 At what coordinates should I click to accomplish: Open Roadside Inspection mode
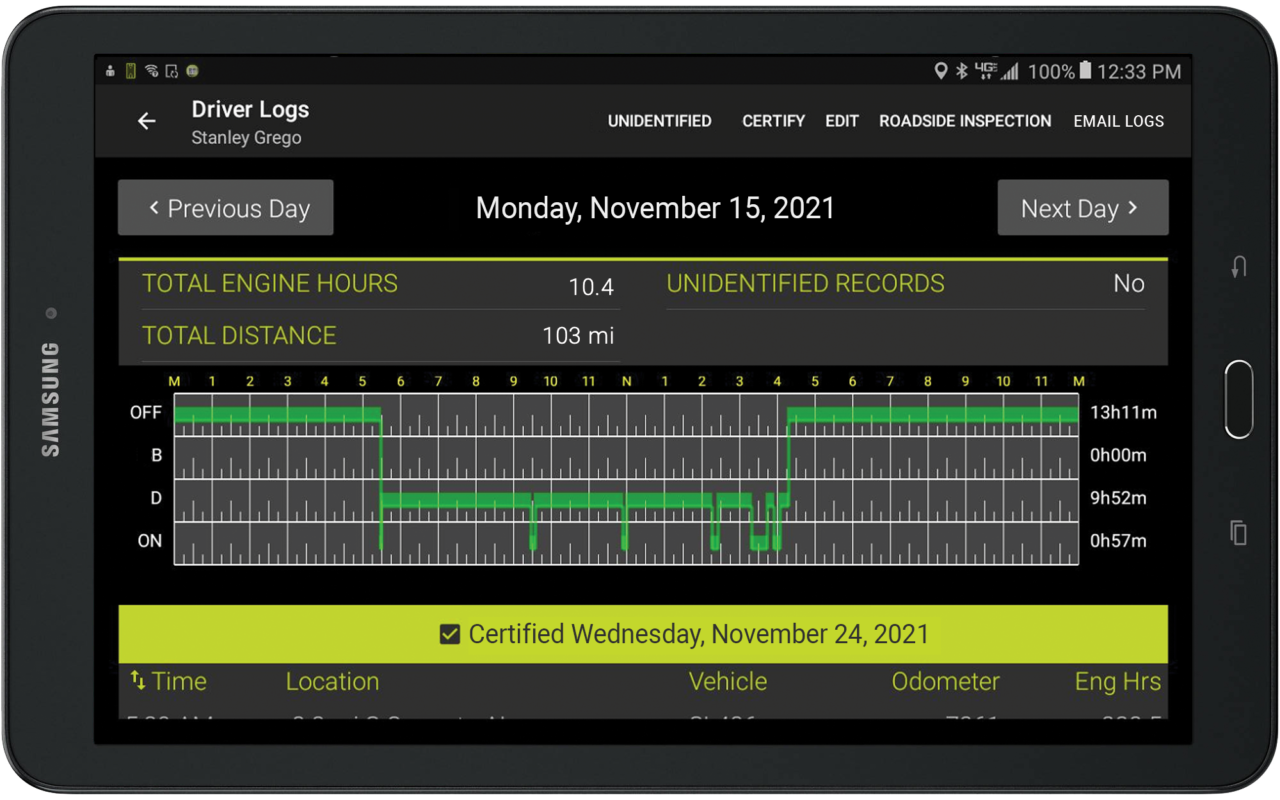coord(965,121)
